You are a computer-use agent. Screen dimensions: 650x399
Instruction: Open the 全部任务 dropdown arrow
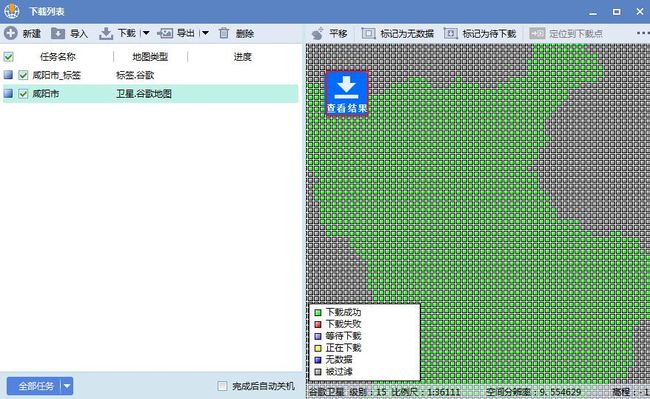pos(67,386)
